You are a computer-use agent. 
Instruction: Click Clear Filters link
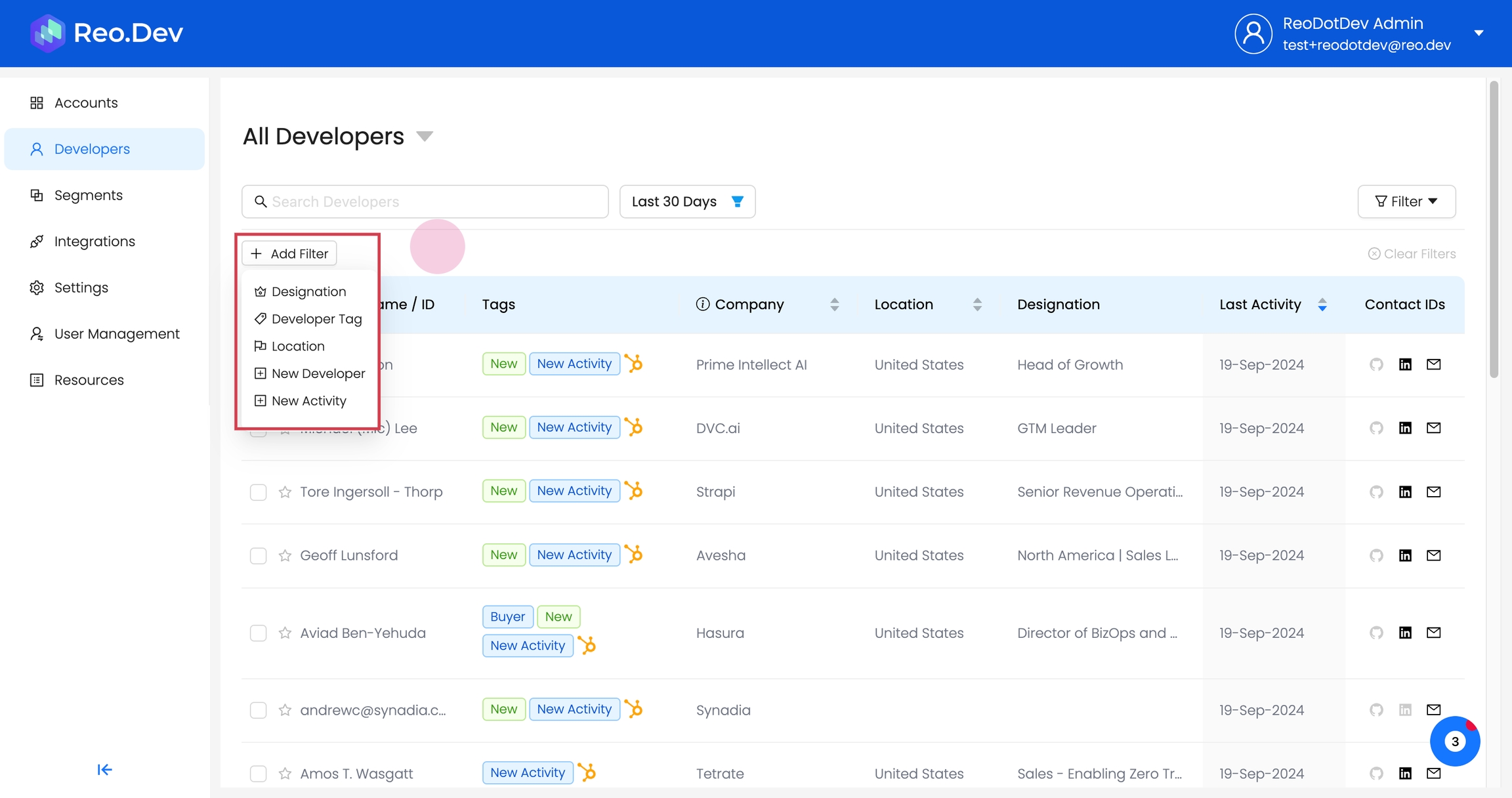click(x=1412, y=254)
